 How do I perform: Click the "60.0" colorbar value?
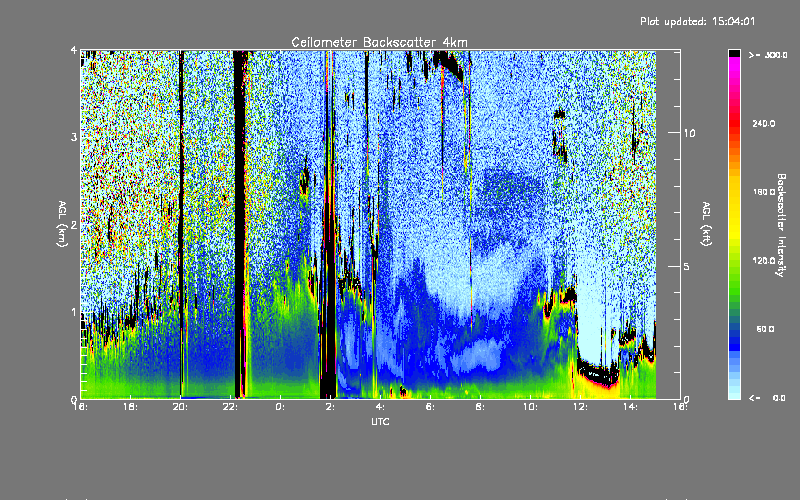765,329
